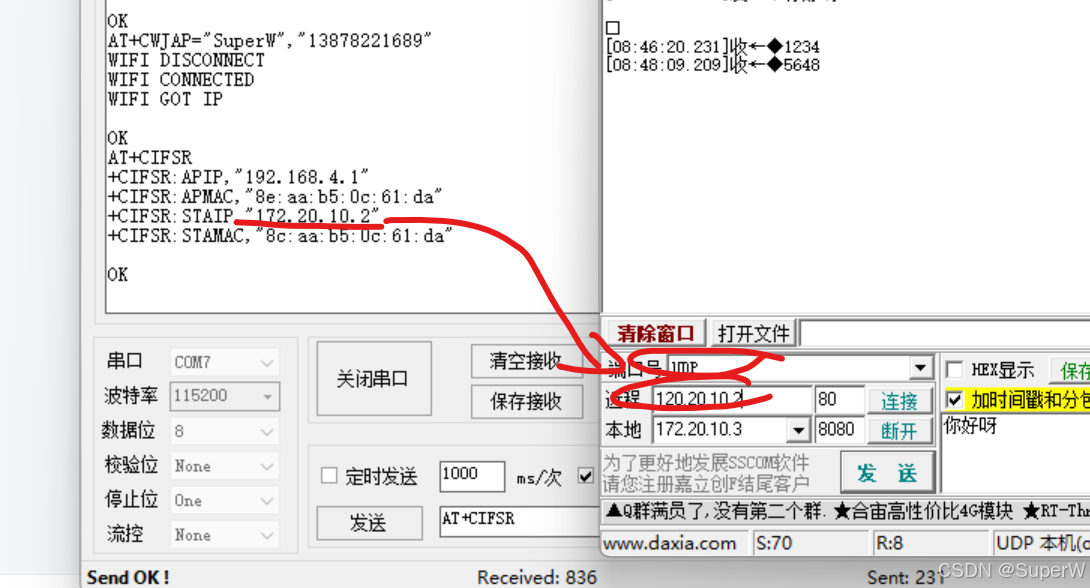Click the AT+CIFSR send input field
This screenshot has width=1090, height=588.
click(x=520, y=521)
